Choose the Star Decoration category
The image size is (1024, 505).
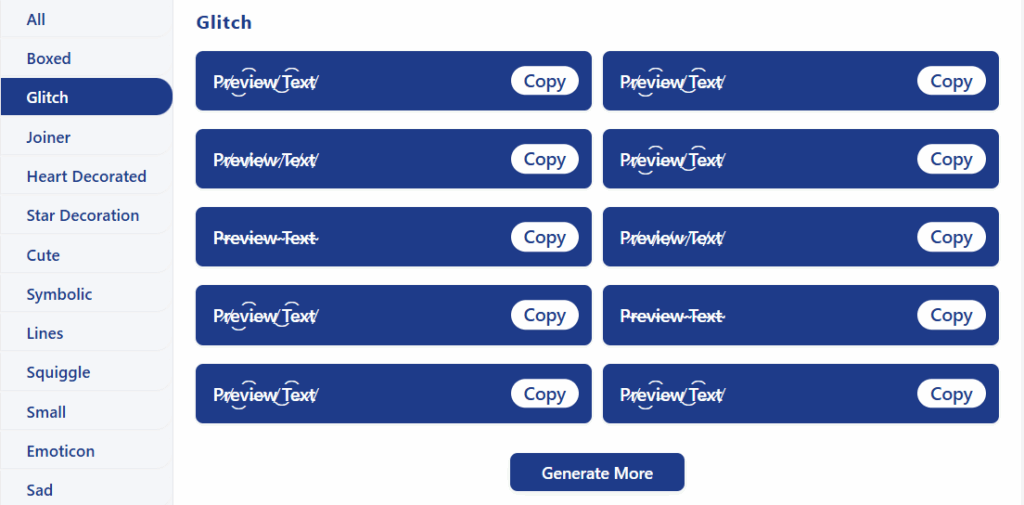click(x=86, y=216)
